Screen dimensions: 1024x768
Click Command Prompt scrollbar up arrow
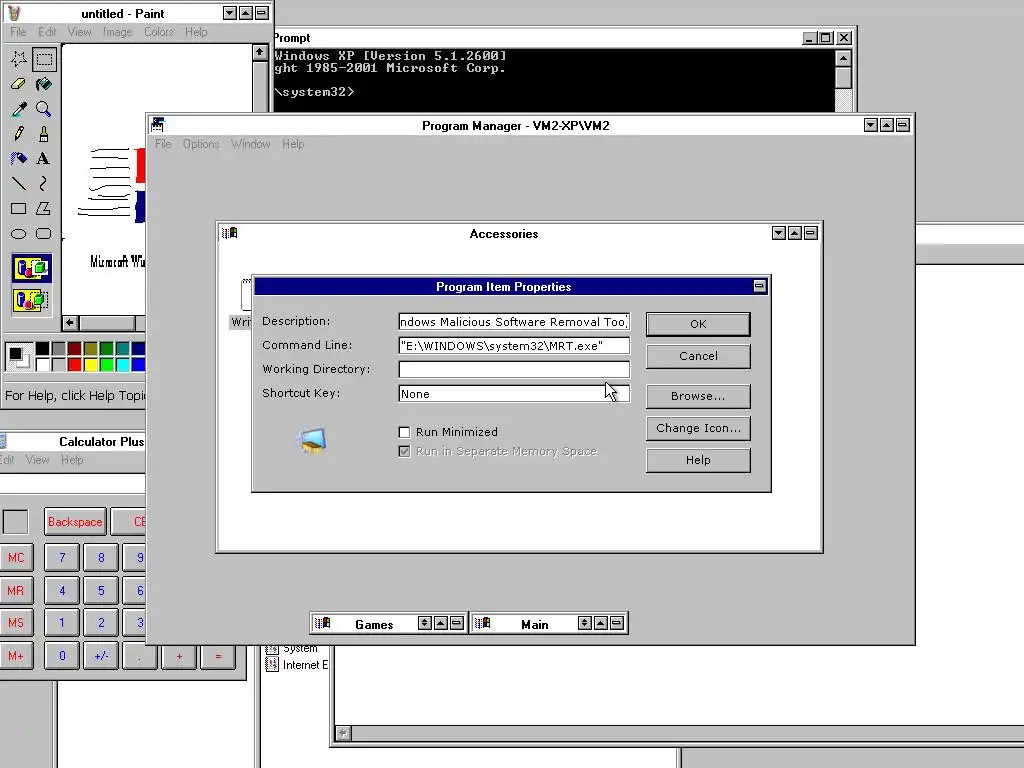coord(843,58)
